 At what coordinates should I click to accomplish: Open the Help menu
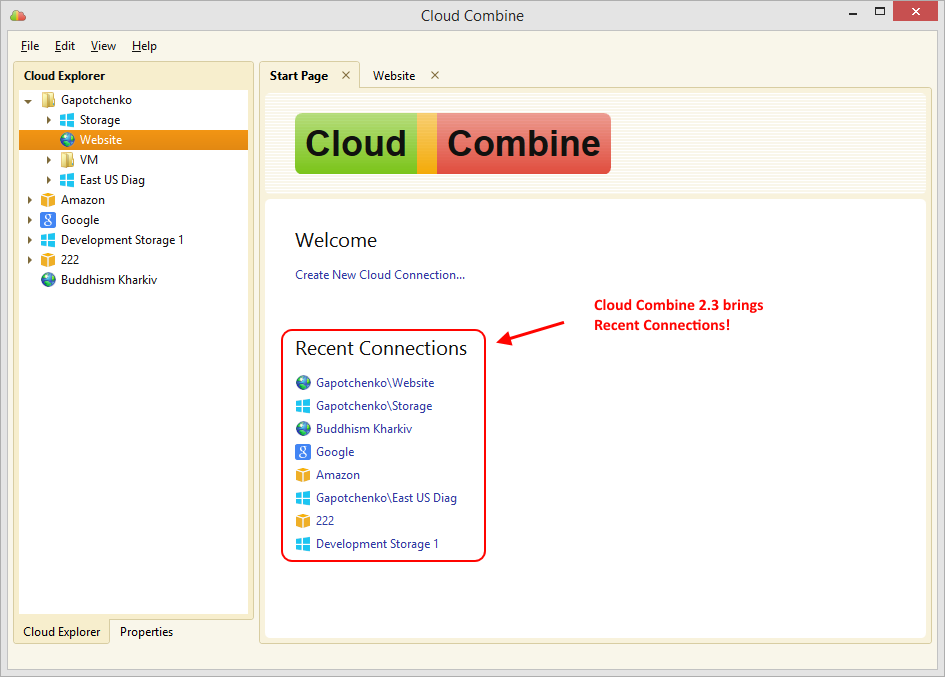coord(144,46)
